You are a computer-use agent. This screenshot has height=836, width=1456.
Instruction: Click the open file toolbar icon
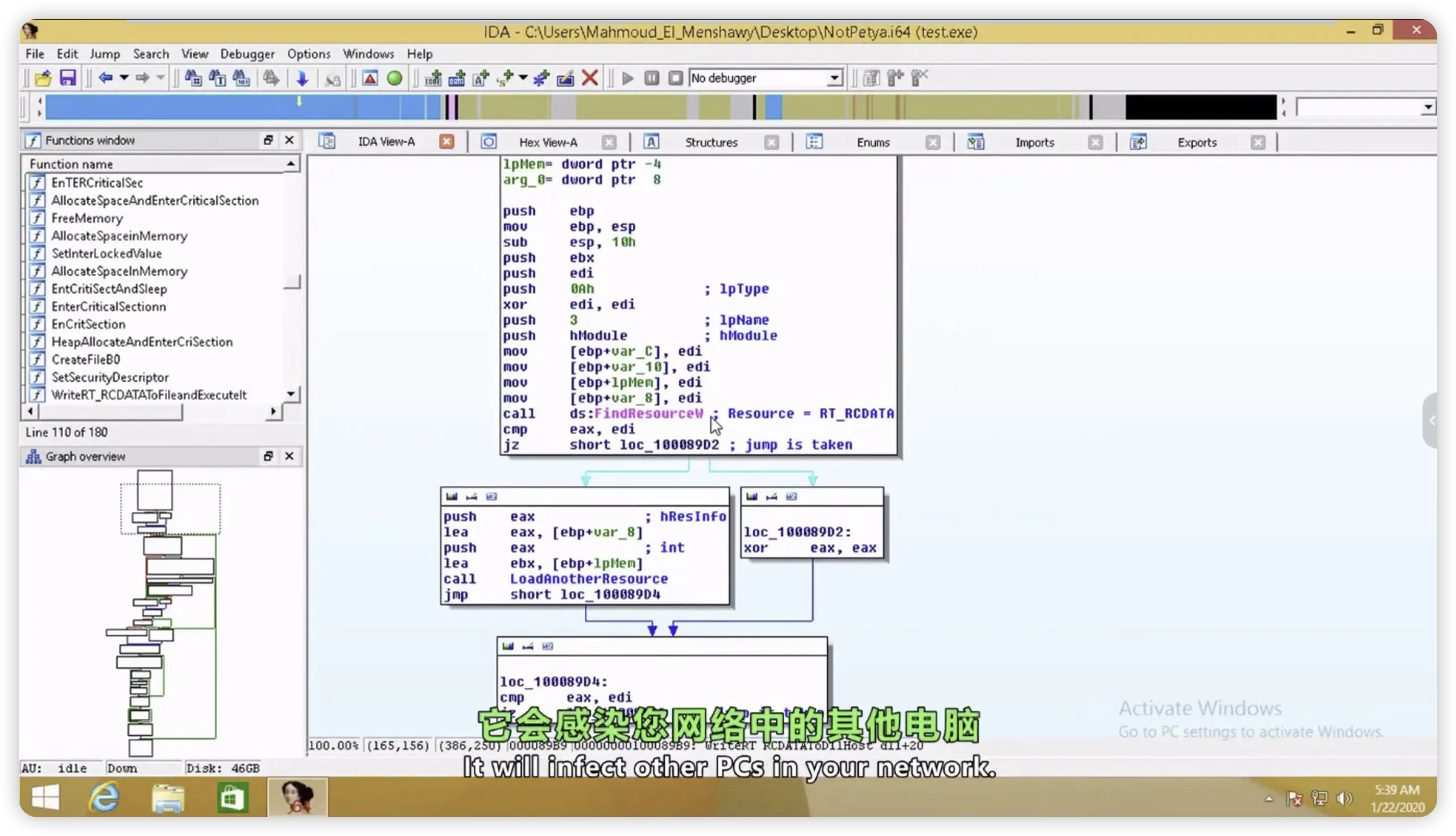43,77
